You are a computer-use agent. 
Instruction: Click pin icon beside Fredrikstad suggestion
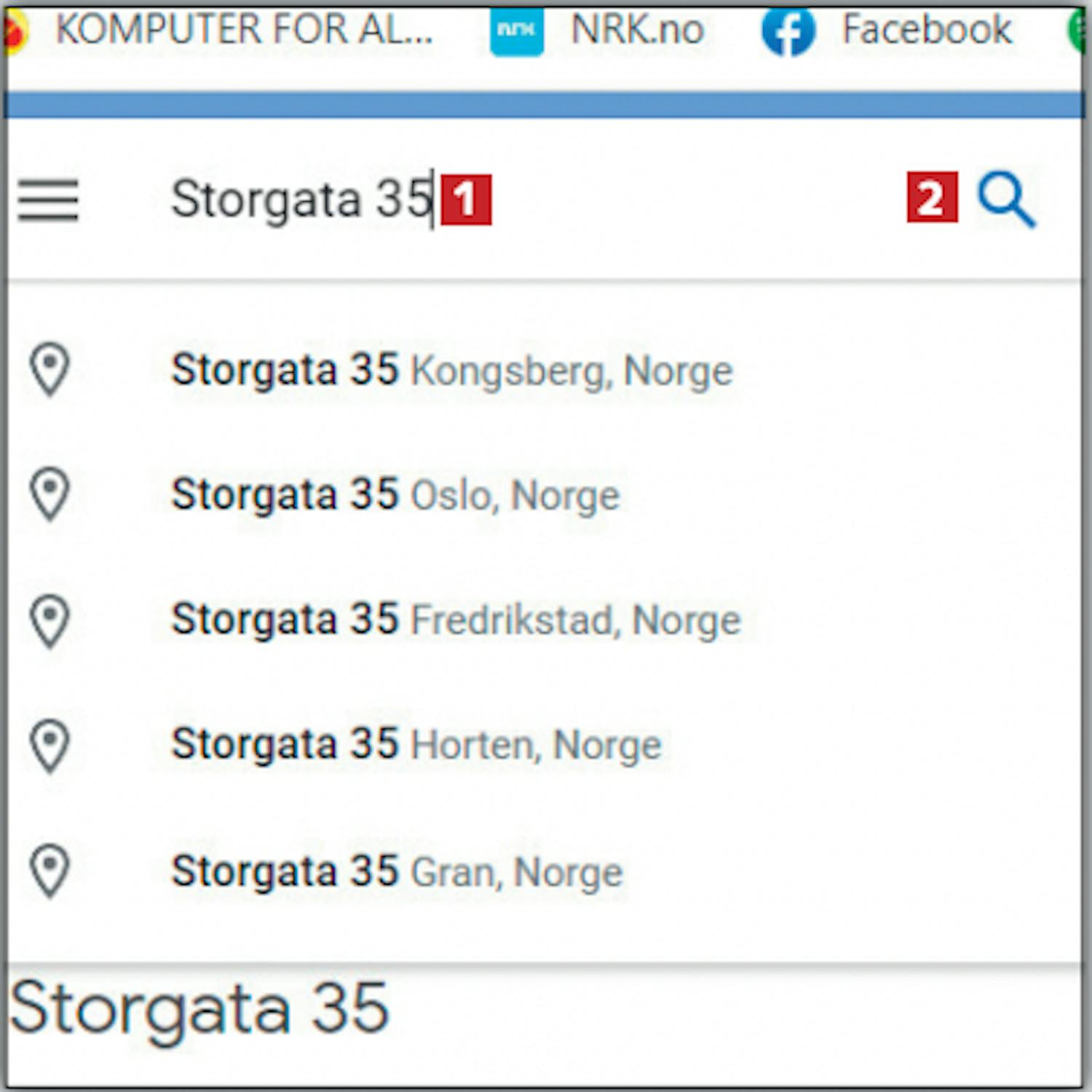click(50, 621)
